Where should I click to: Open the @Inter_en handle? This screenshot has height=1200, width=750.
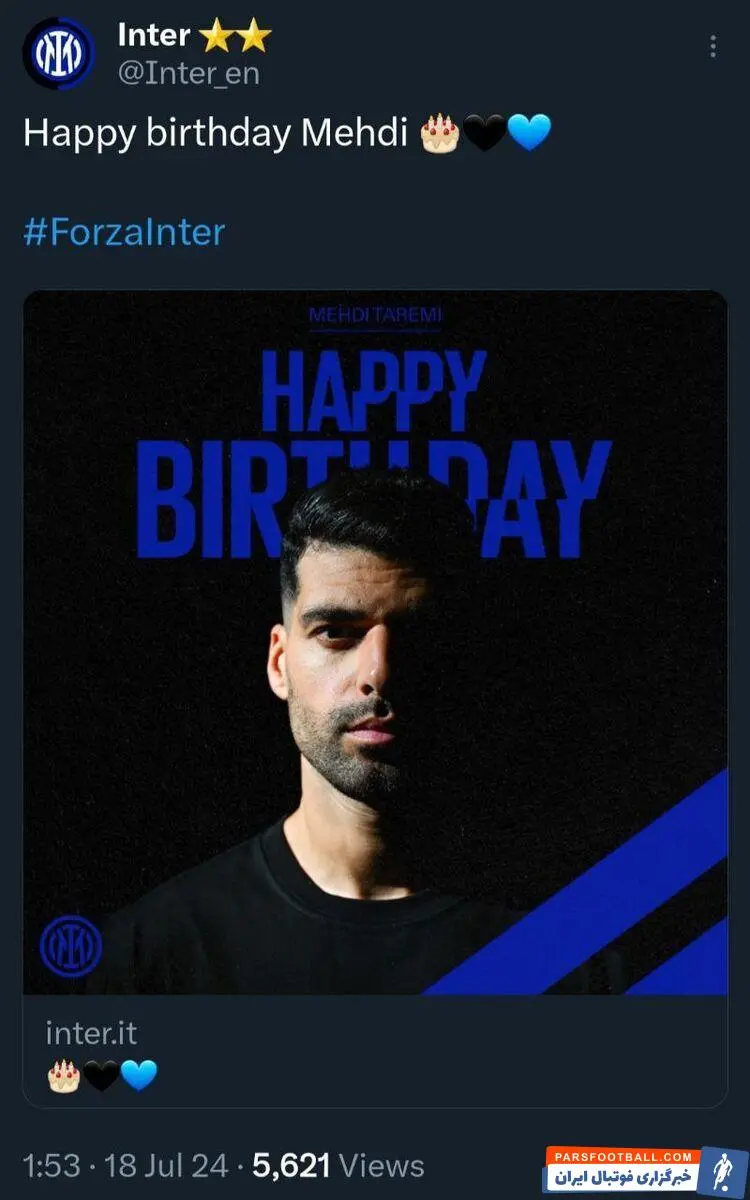click(x=188, y=74)
